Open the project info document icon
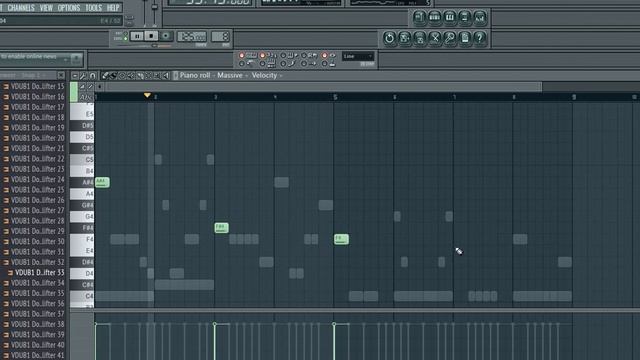 (465, 38)
